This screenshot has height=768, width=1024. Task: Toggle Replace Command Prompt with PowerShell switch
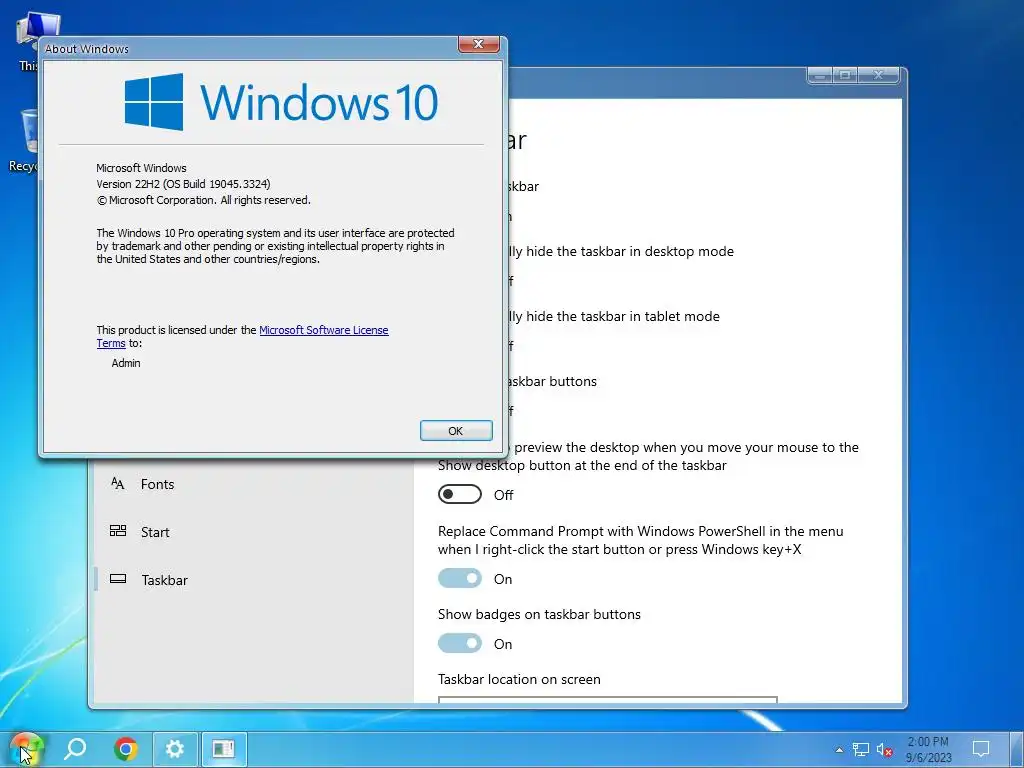[x=460, y=579]
